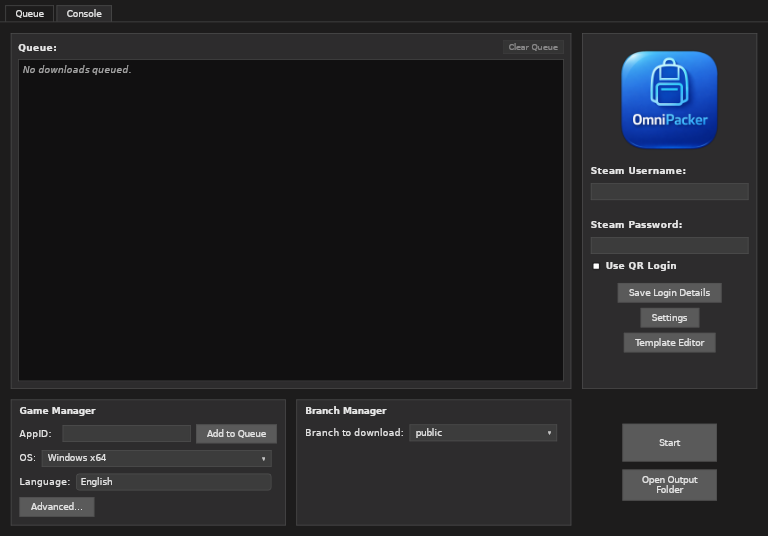
Task: Click the 'Use QR Login' label text
Action: click(641, 266)
